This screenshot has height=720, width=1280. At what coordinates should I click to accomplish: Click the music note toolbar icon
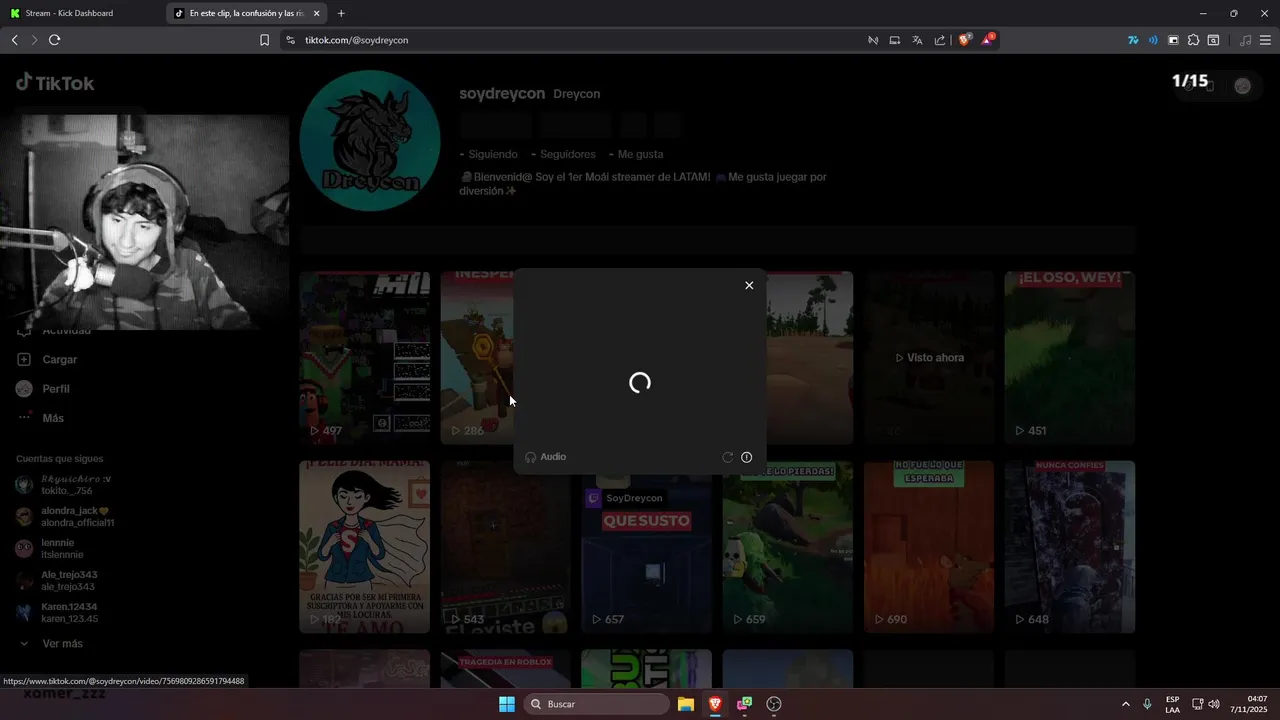pyautogui.click(x=1245, y=40)
